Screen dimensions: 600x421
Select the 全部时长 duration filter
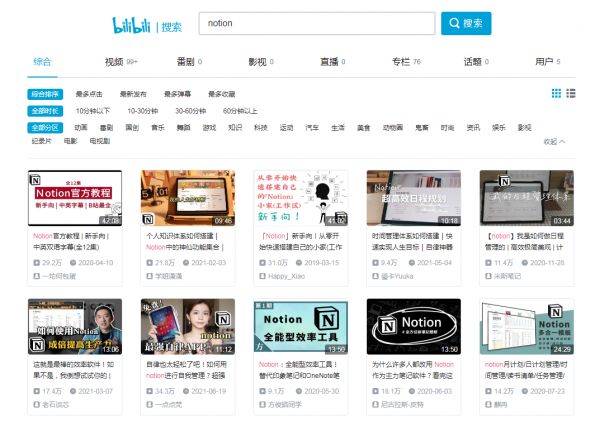pos(45,111)
